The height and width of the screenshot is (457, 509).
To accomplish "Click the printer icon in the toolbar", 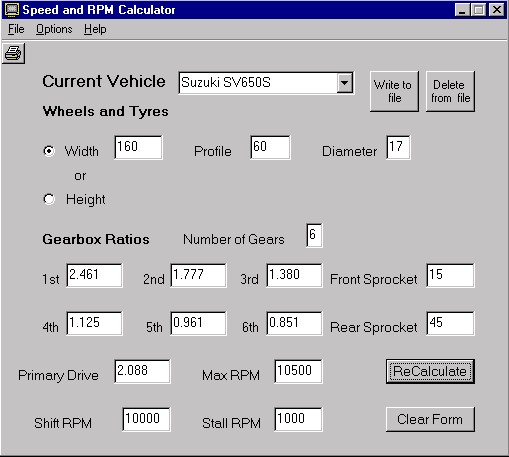I will point(13,53).
